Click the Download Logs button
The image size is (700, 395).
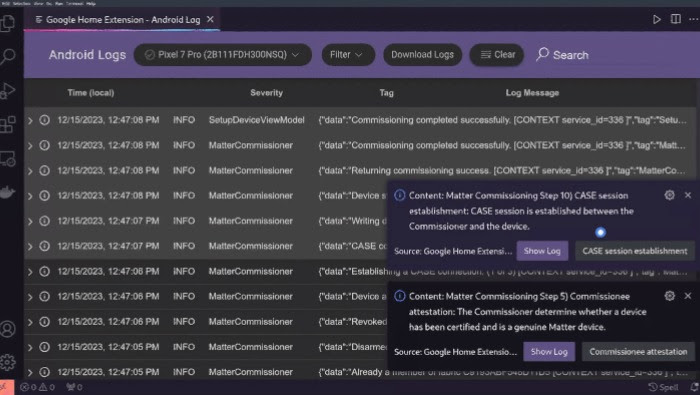(x=422, y=55)
